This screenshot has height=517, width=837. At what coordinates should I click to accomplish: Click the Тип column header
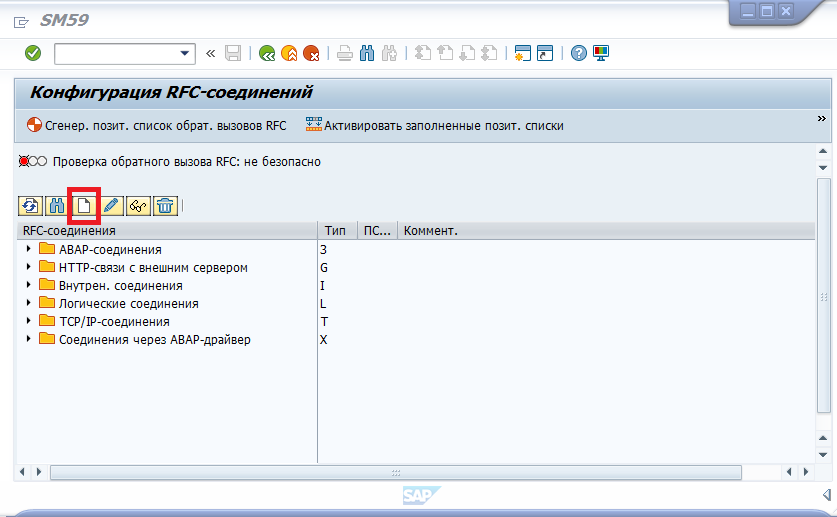pos(336,231)
